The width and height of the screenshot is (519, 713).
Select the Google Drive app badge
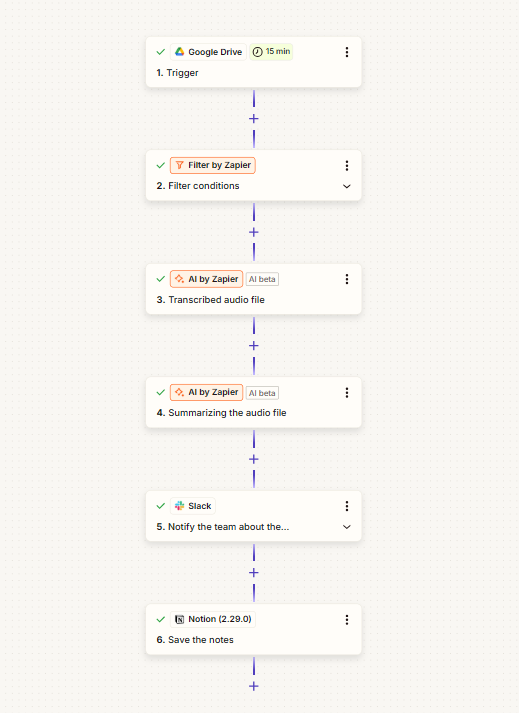coord(208,52)
